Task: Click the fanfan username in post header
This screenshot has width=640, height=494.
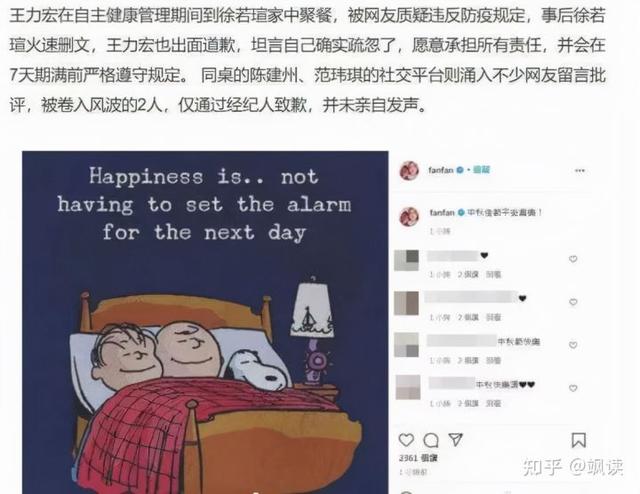Action: [441, 170]
